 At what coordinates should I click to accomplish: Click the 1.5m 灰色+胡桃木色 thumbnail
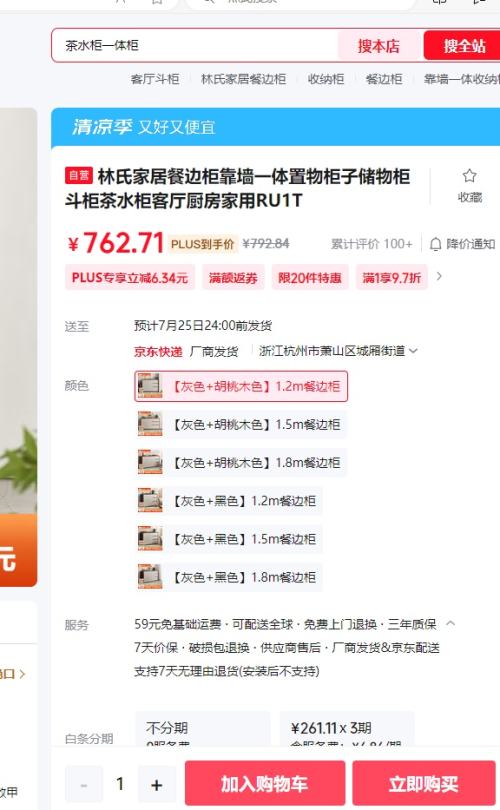pyautogui.click(x=150, y=424)
